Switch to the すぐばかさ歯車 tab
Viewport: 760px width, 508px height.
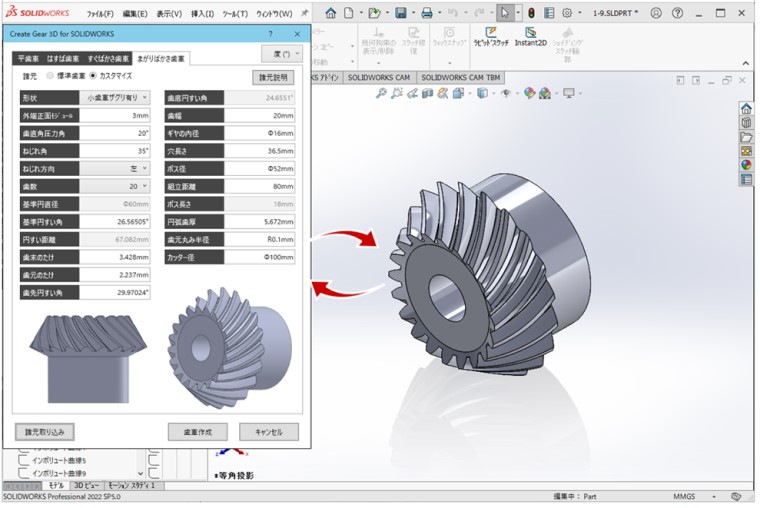(108, 59)
